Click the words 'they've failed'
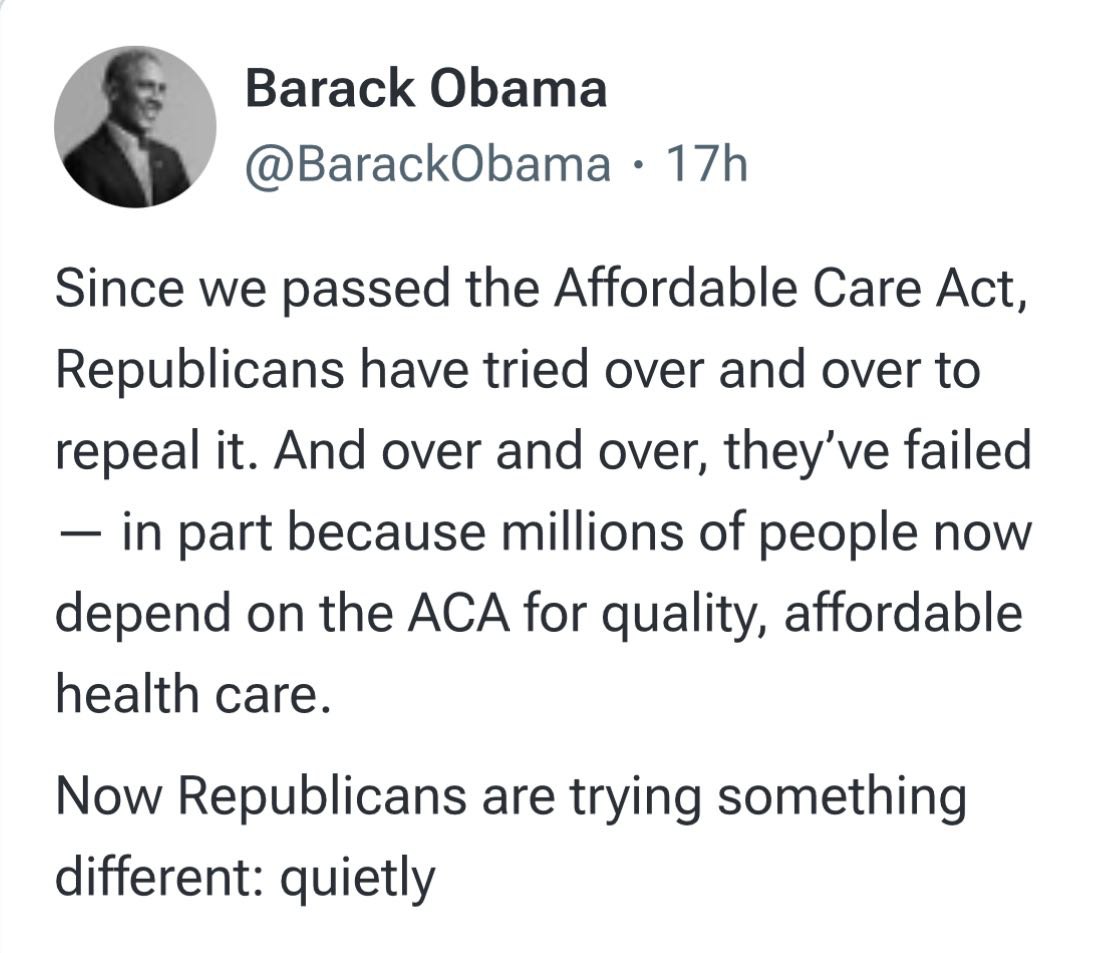 (x=878, y=451)
